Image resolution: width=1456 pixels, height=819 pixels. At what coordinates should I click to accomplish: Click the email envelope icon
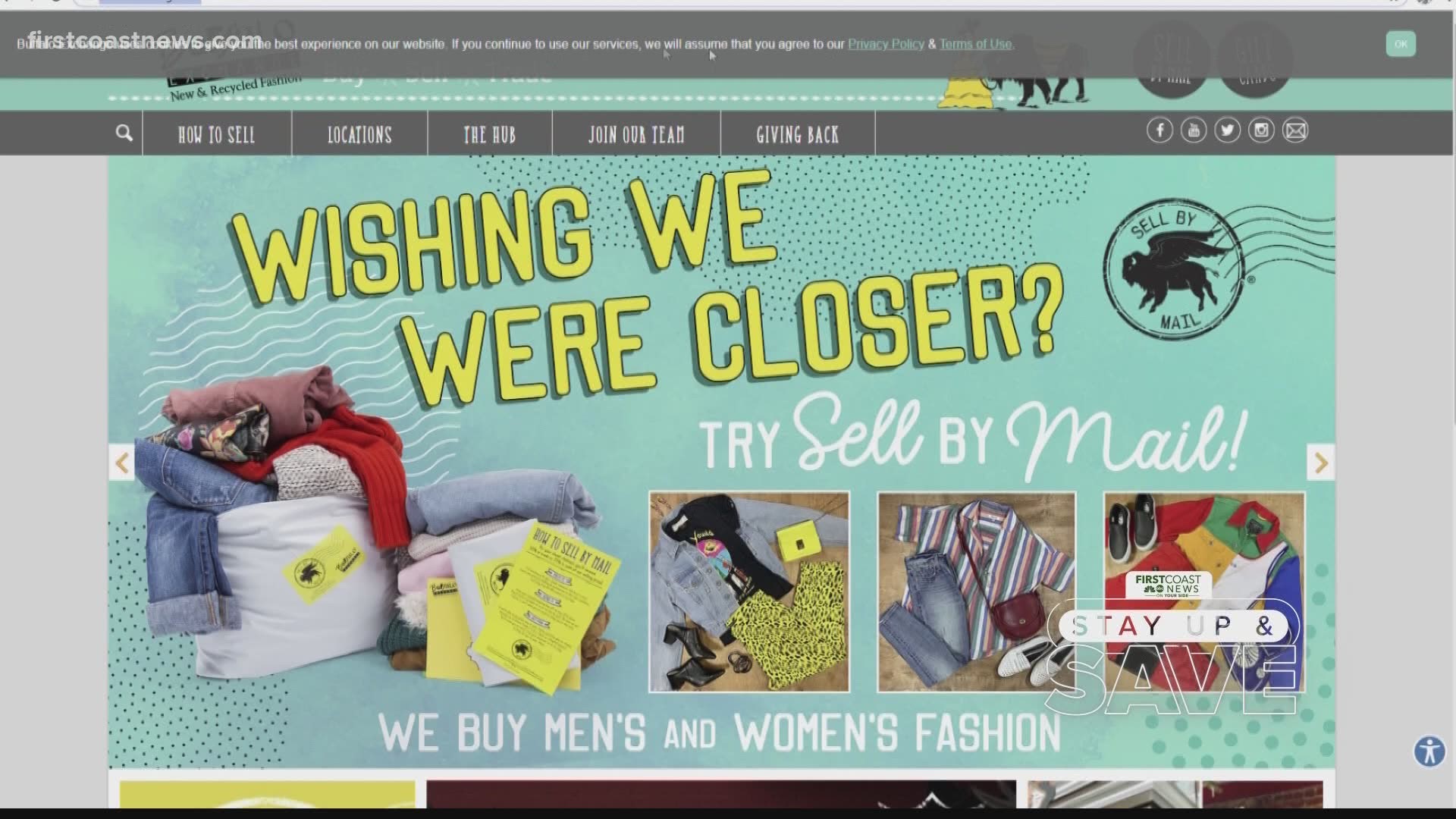coord(1295,130)
